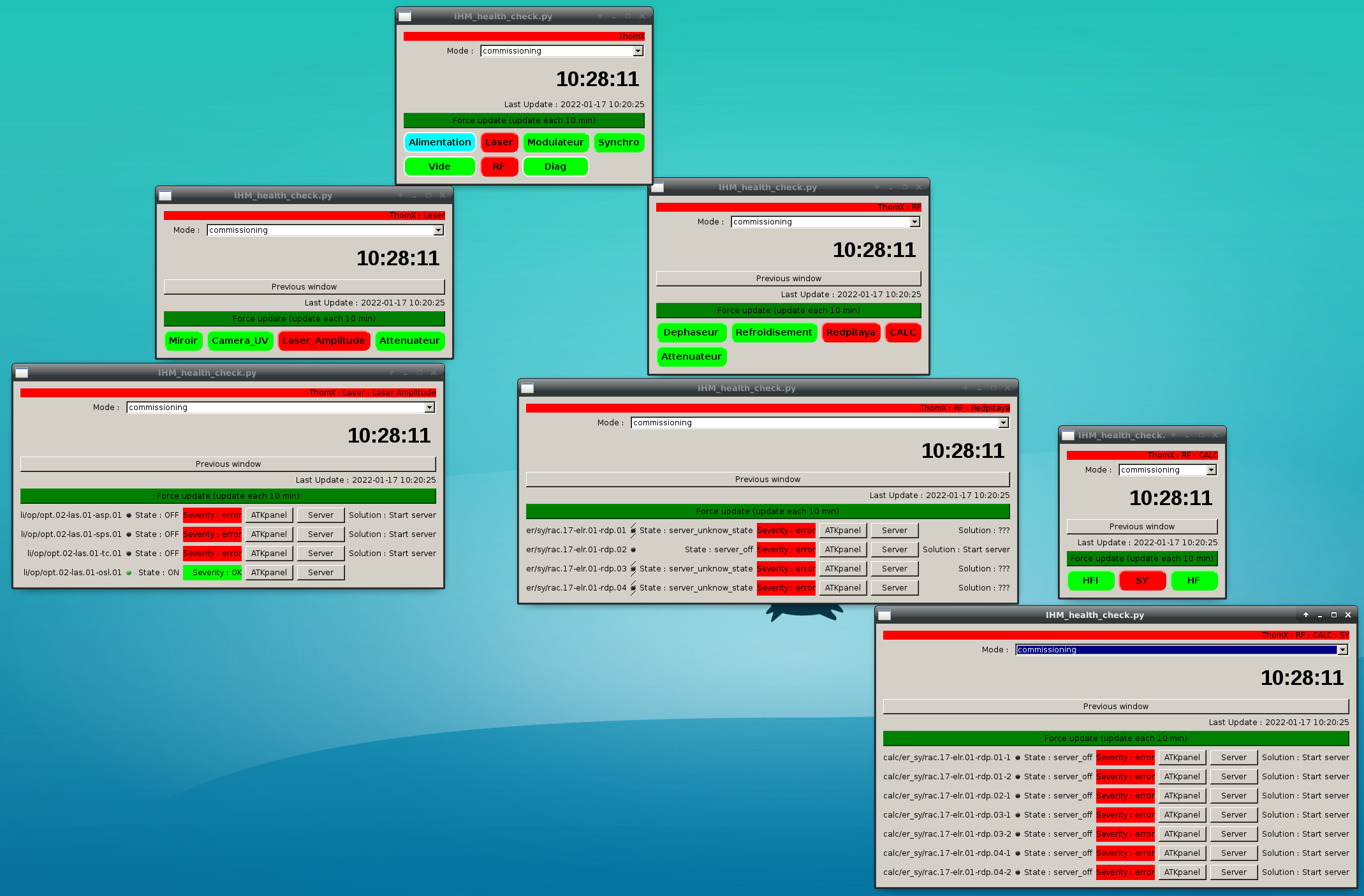Open window menu icon of ThomX main window
The image size is (1364, 896).
point(405,17)
